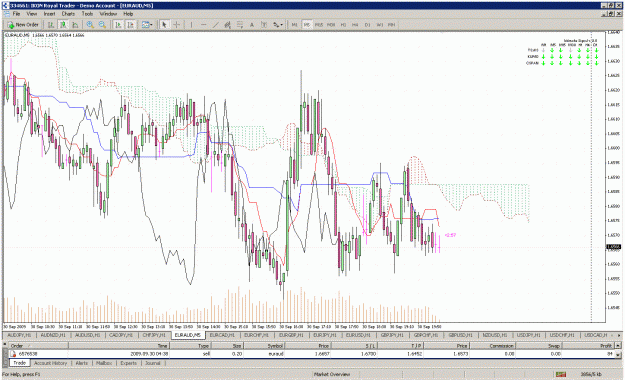Select the equidistant channel tool
This screenshot has width=625, height=380.
pyautogui.click(x=228, y=25)
